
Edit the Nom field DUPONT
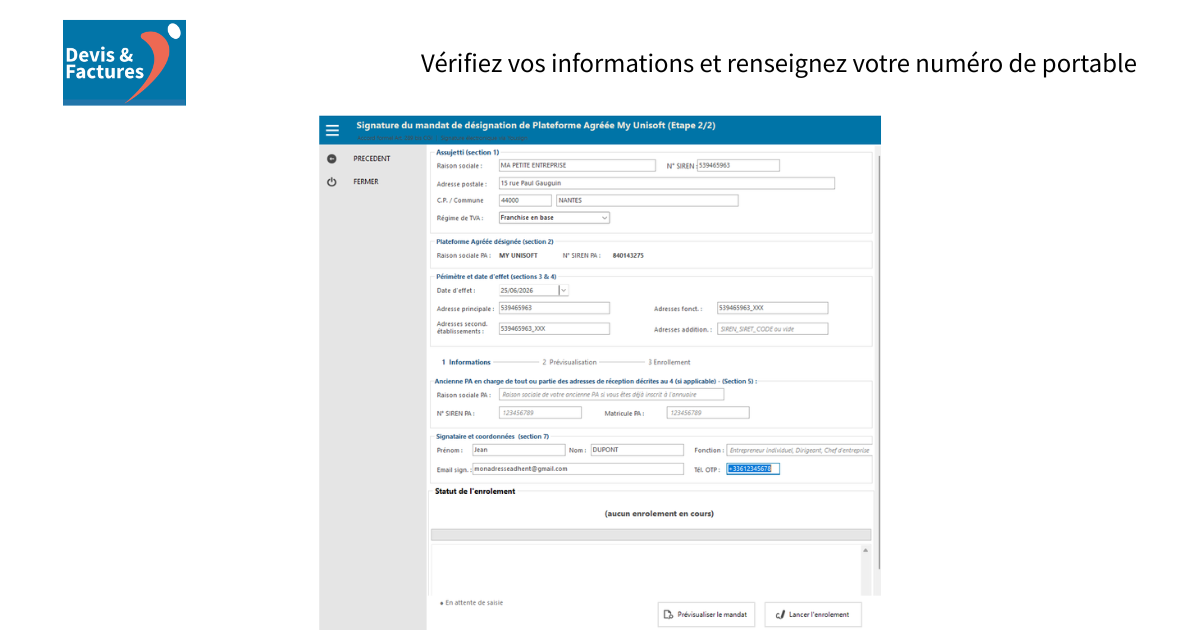tap(637, 450)
